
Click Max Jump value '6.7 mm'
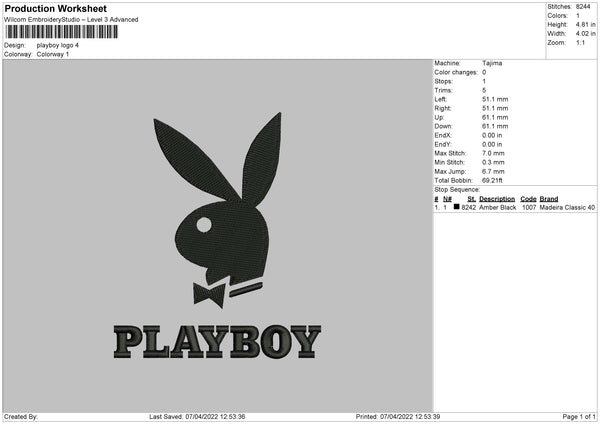coord(493,171)
